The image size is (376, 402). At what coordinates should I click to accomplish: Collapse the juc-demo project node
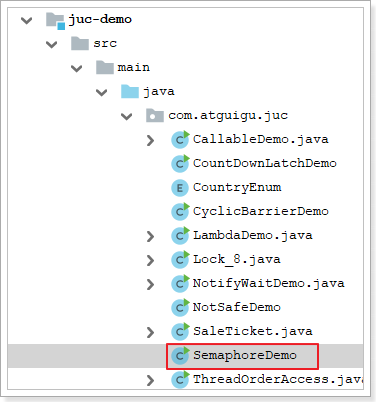26,20
